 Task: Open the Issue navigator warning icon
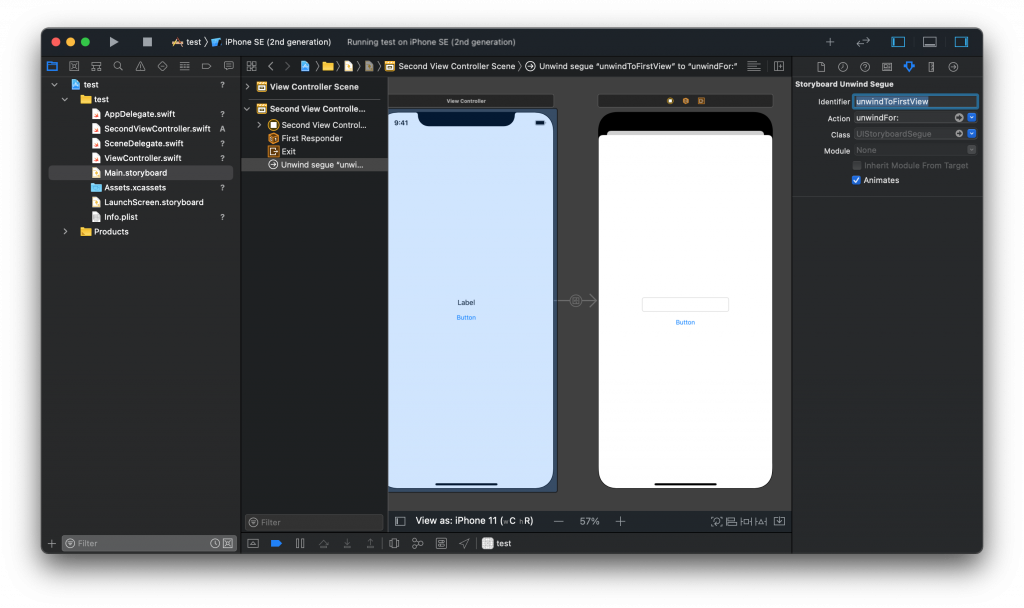140,66
